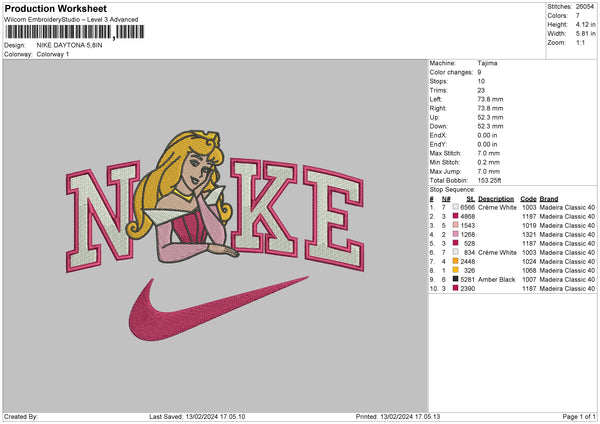Screen dimensions: 600x424
Task: Click the Colors value 7
Action: (x=577, y=16)
